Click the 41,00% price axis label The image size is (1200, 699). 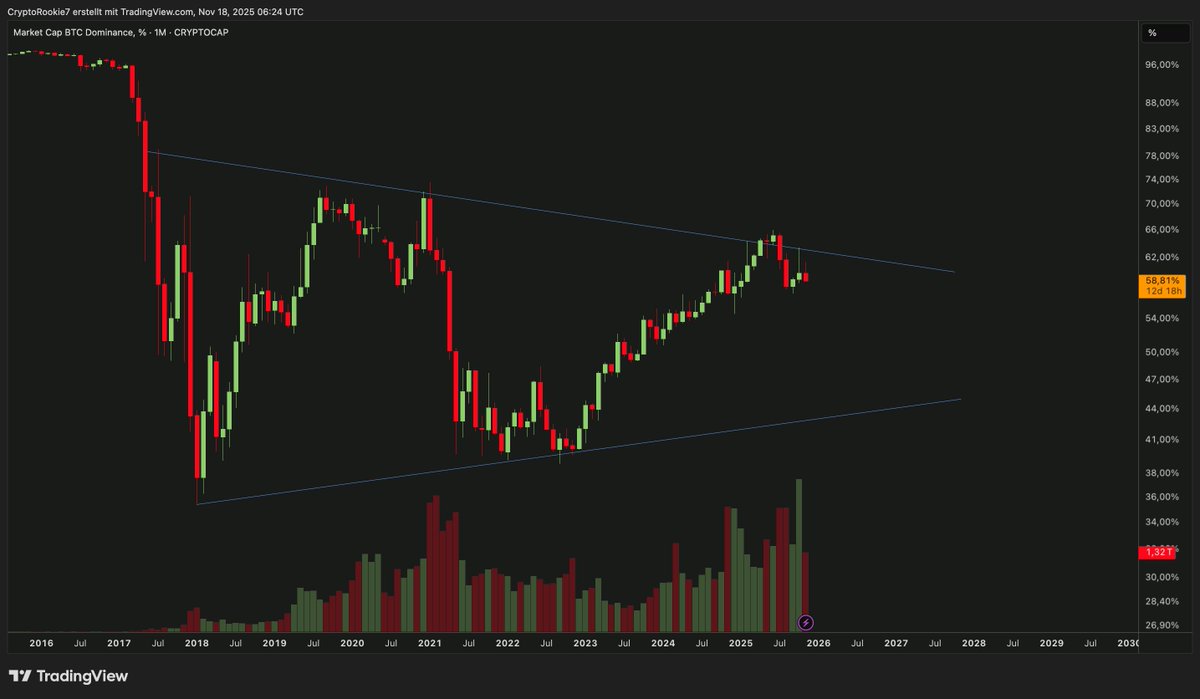(x=1163, y=440)
